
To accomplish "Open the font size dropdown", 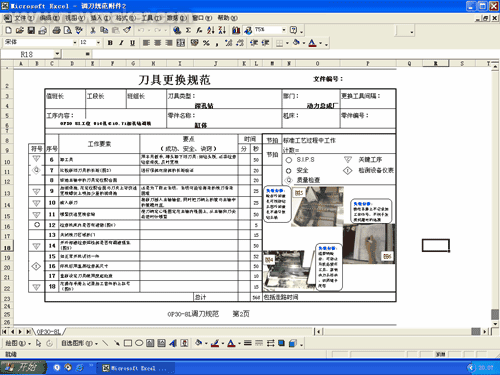I will (x=98, y=42).
